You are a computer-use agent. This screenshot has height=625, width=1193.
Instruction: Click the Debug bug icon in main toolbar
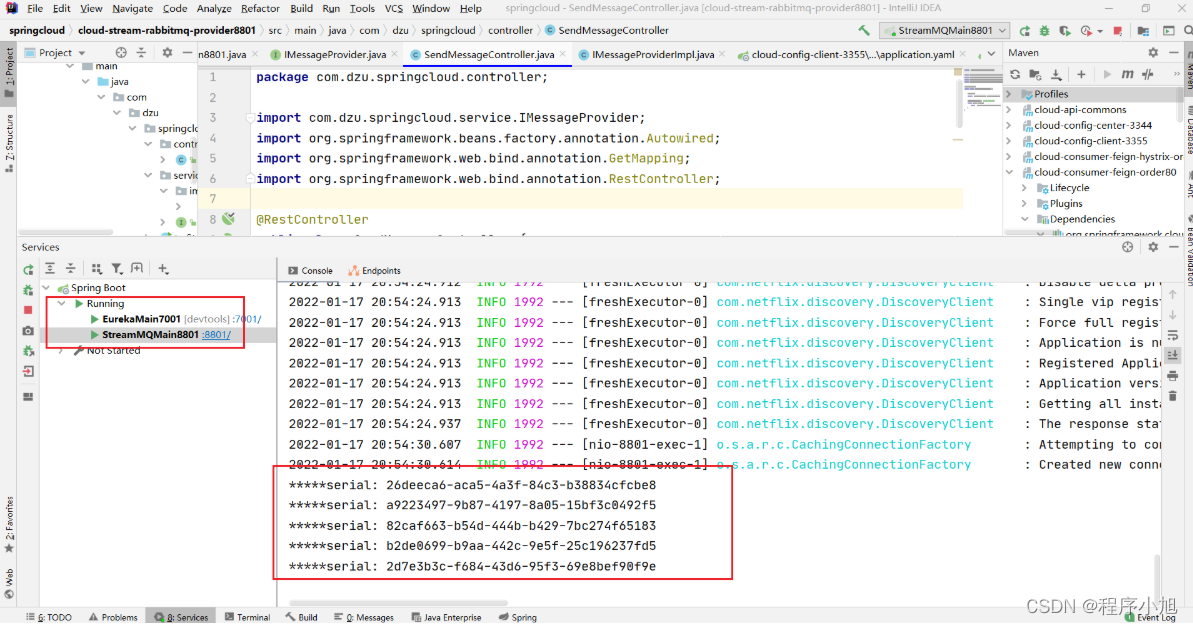(x=1045, y=30)
